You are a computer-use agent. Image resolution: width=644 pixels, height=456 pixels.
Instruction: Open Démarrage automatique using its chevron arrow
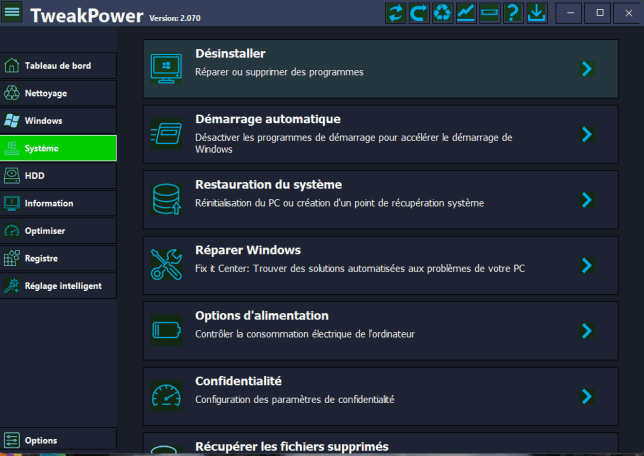coord(587,134)
